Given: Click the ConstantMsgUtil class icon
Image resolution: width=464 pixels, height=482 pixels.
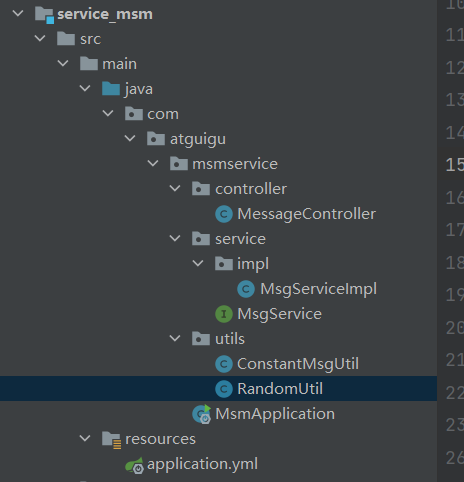Looking at the screenshot, I should point(224,364).
